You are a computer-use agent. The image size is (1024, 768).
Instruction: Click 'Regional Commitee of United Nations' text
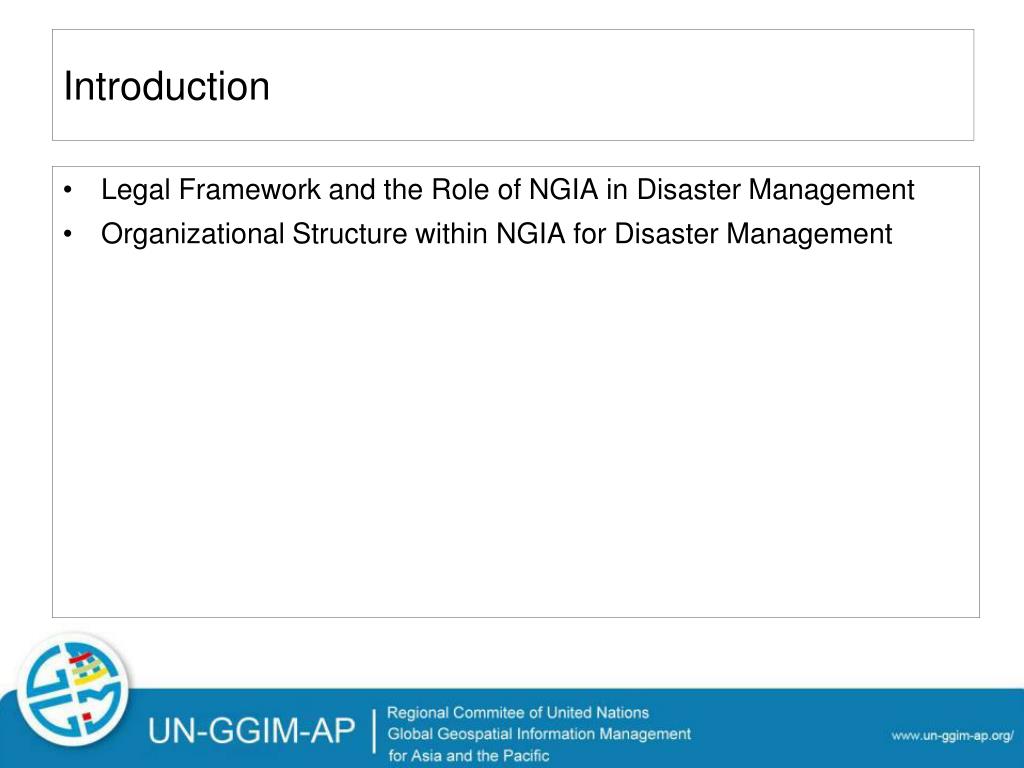(x=518, y=712)
